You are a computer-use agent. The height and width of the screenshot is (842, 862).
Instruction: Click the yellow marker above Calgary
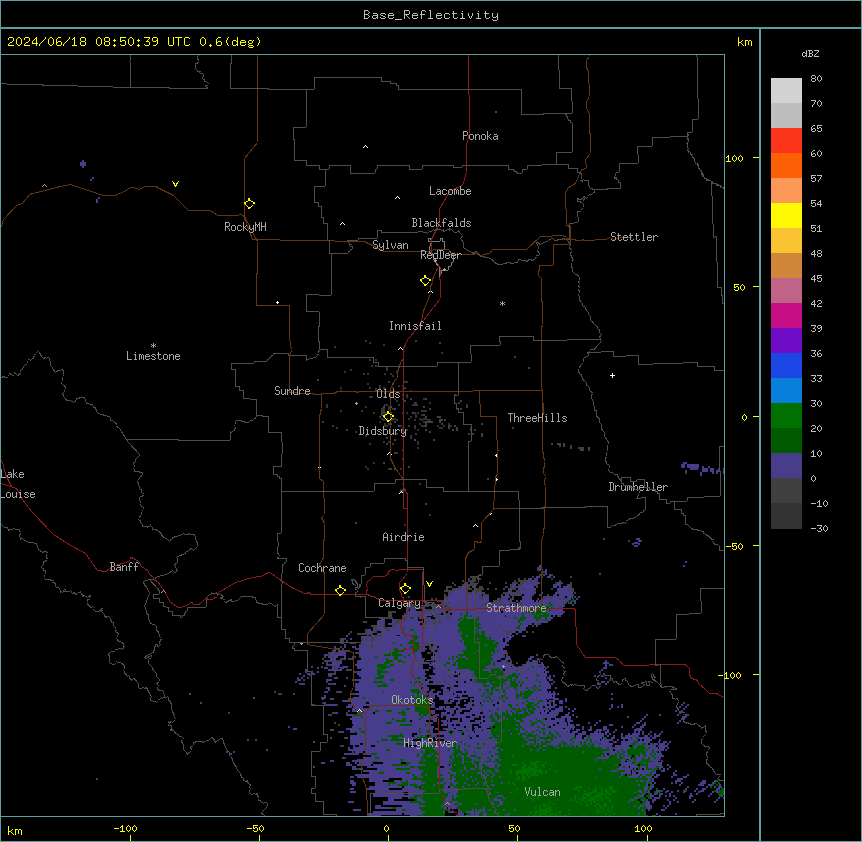coord(405,589)
